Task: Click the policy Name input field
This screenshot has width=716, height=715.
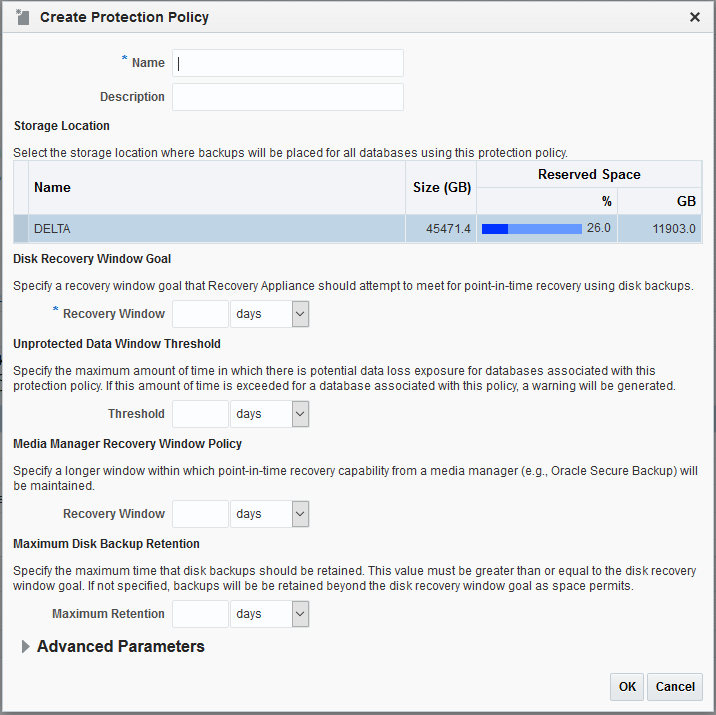Action: point(288,63)
